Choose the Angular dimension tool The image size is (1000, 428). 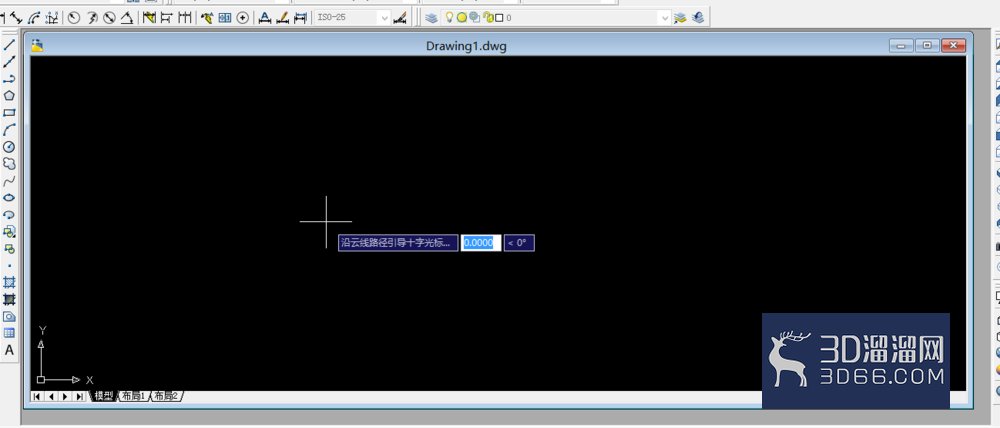tap(127, 18)
